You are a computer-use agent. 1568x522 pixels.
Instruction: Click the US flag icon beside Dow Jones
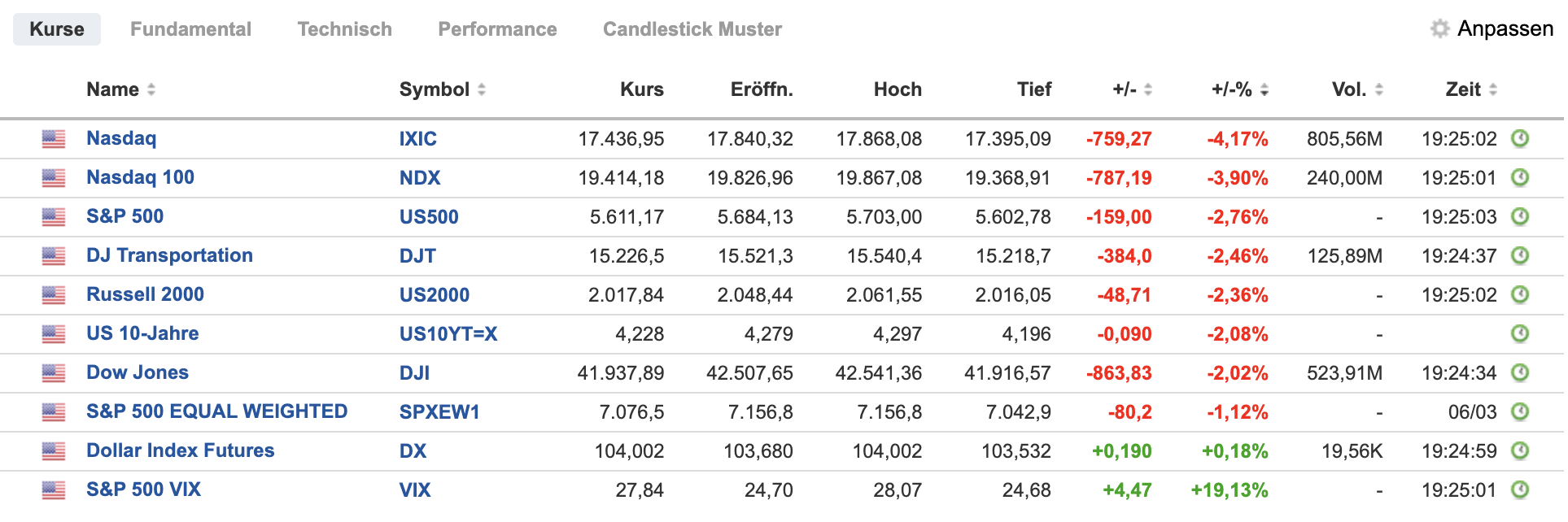[54, 373]
